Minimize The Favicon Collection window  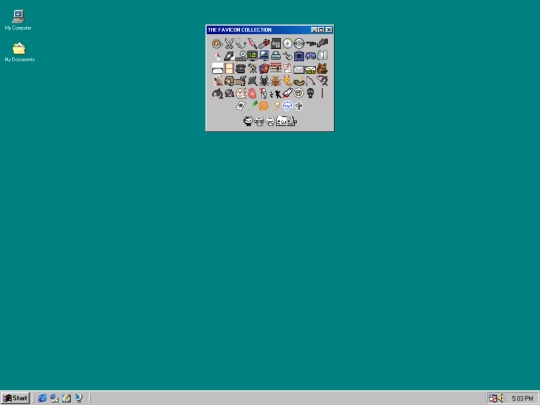click(314, 30)
